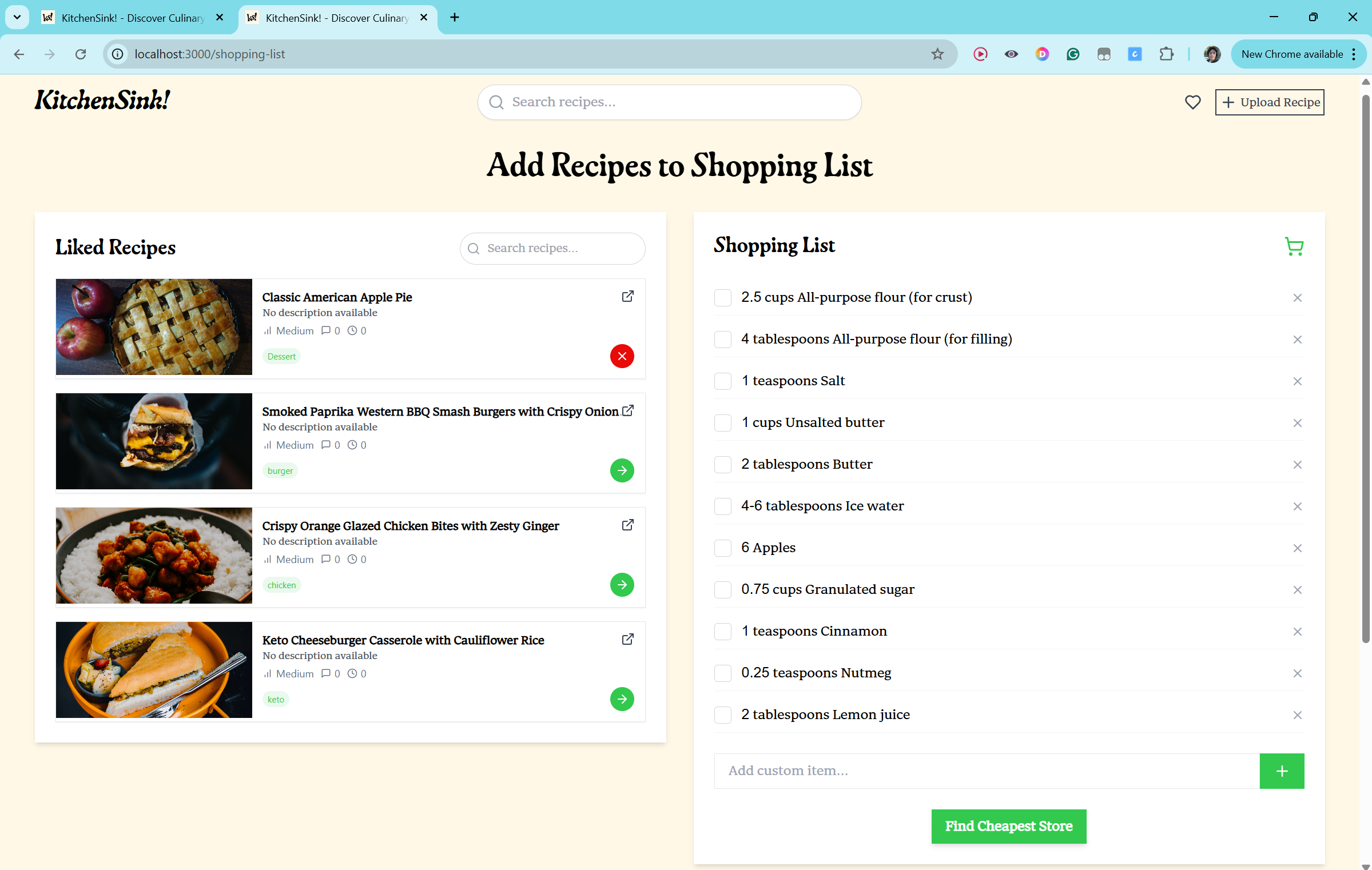Add Keto Cheeseburger Casserole with green arrow
The image size is (1372, 870).
point(622,699)
